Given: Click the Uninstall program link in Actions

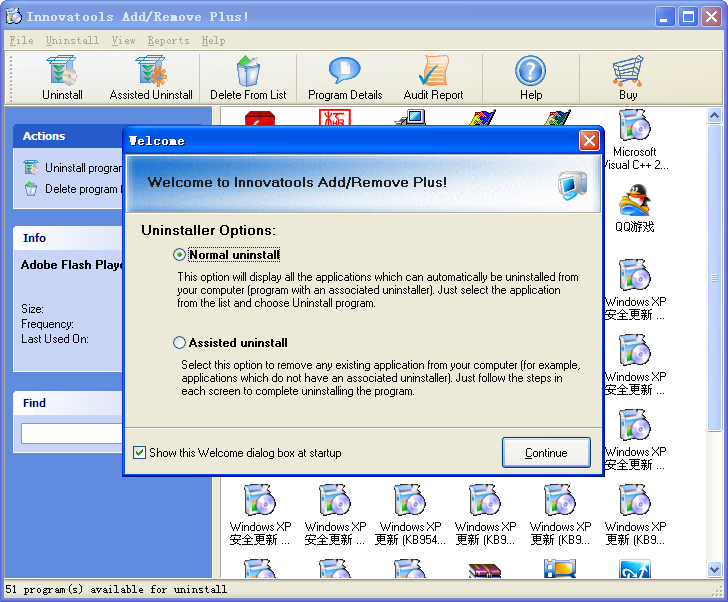Looking at the screenshot, I should point(82,168).
